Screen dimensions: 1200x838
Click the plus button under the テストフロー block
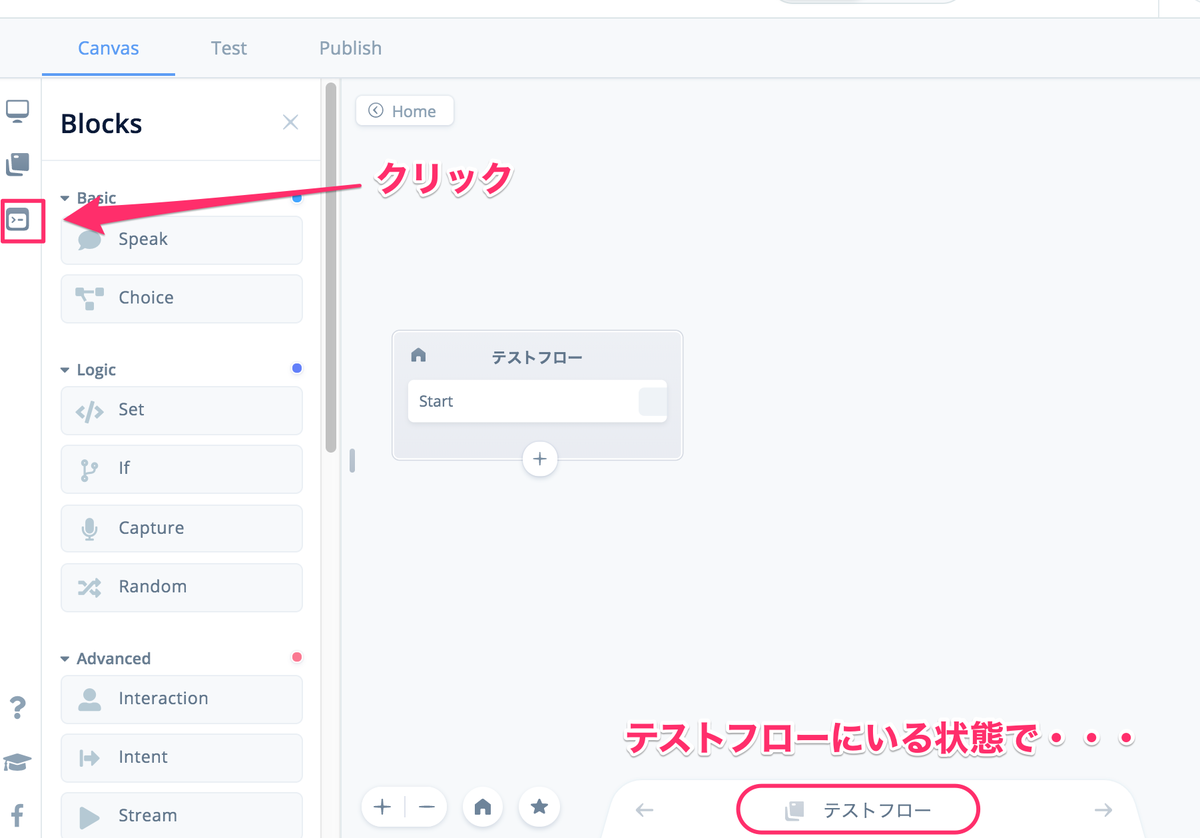539,459
